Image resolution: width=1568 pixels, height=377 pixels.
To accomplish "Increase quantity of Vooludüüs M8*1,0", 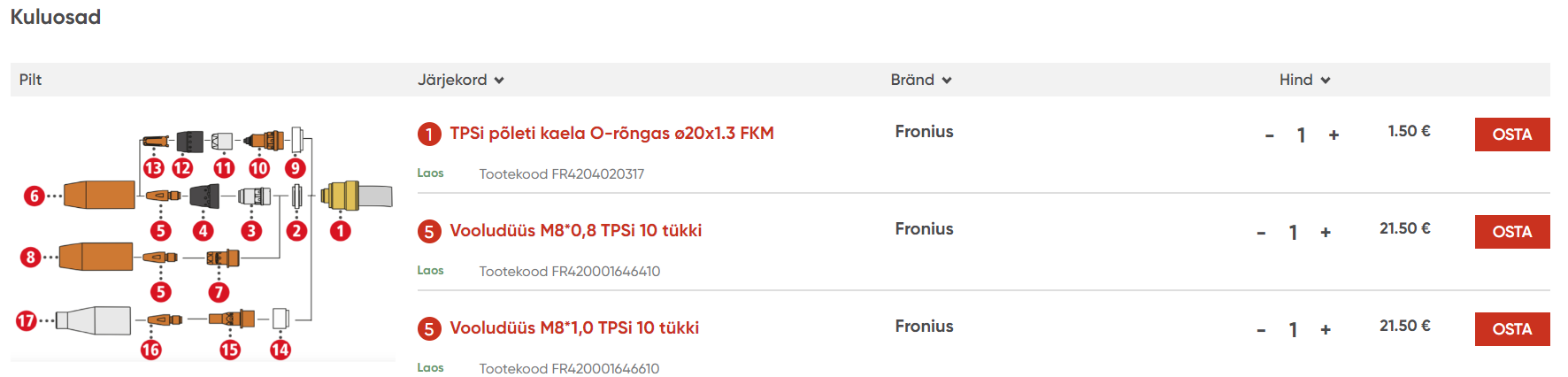I will coord(1326,329).
